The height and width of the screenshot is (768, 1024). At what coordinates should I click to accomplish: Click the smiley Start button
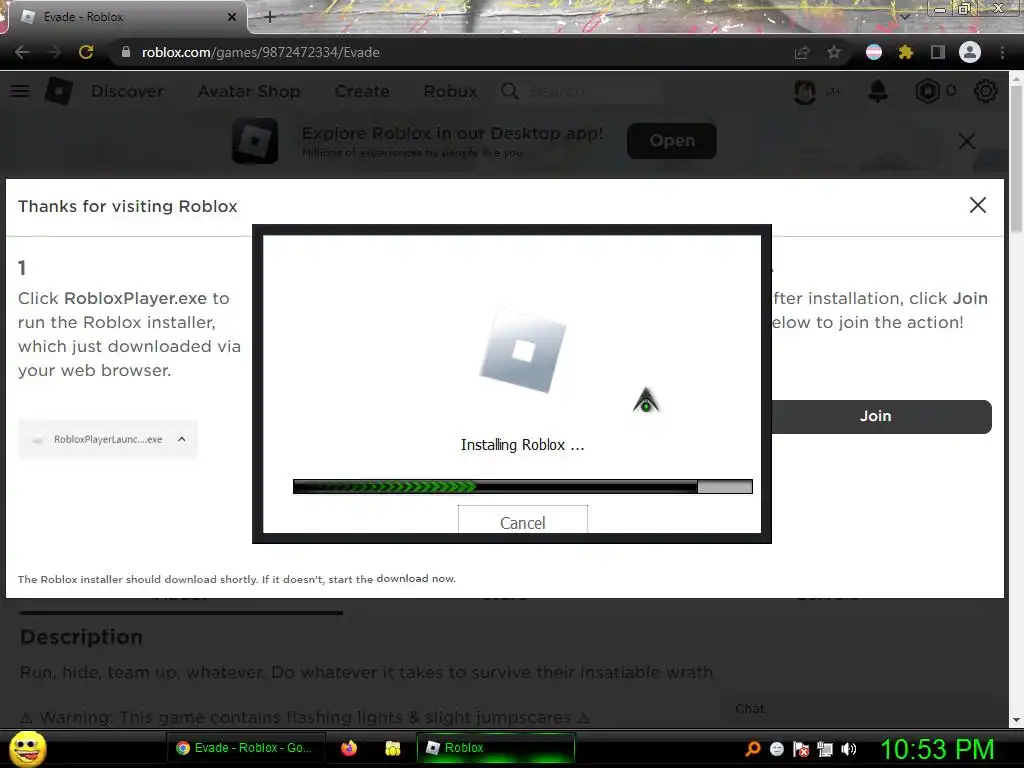[x=28, y=748]
